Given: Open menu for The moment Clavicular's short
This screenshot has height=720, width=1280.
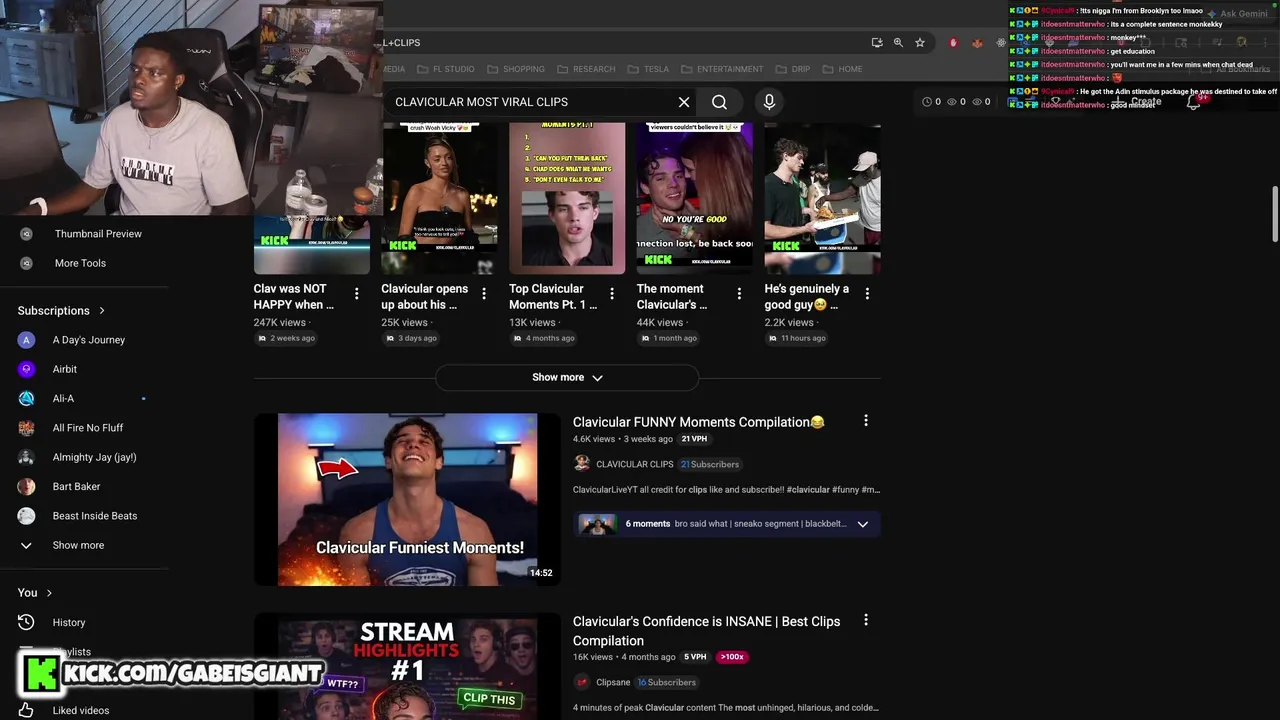Looking at the screenshot, I should tap(740, 294).
